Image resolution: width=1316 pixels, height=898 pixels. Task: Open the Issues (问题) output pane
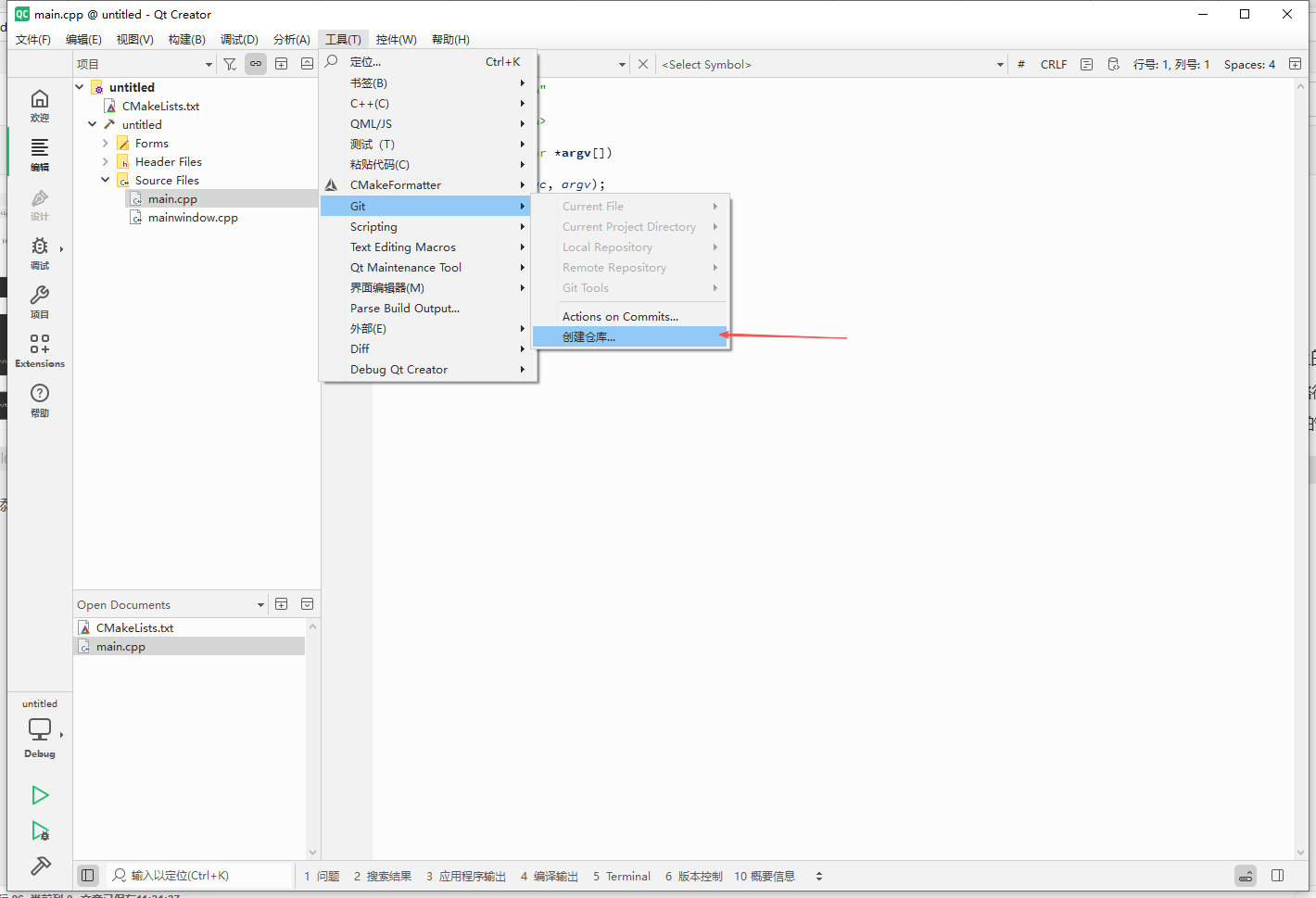coord(322,876)
